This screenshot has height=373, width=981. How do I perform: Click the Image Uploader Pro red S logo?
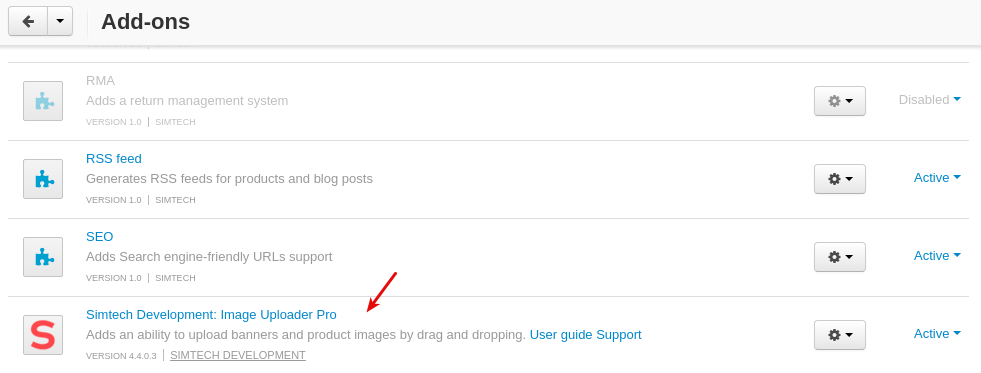pos(43,335)
